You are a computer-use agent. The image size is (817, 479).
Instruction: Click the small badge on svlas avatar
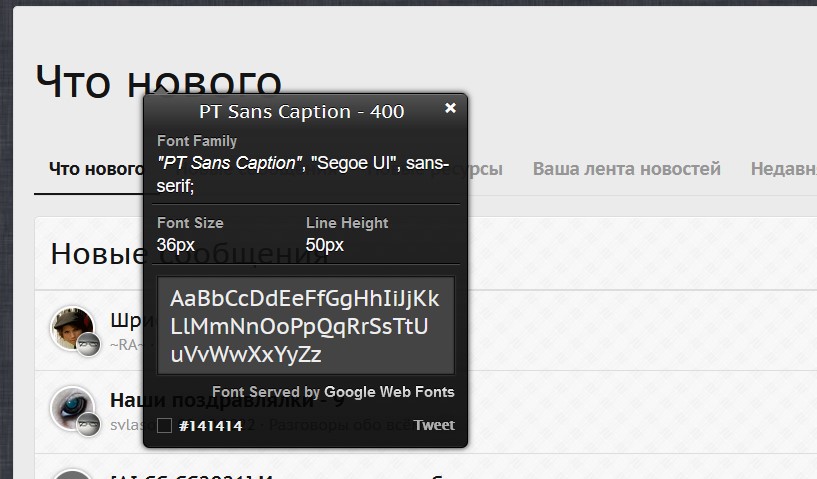point(88,424)
